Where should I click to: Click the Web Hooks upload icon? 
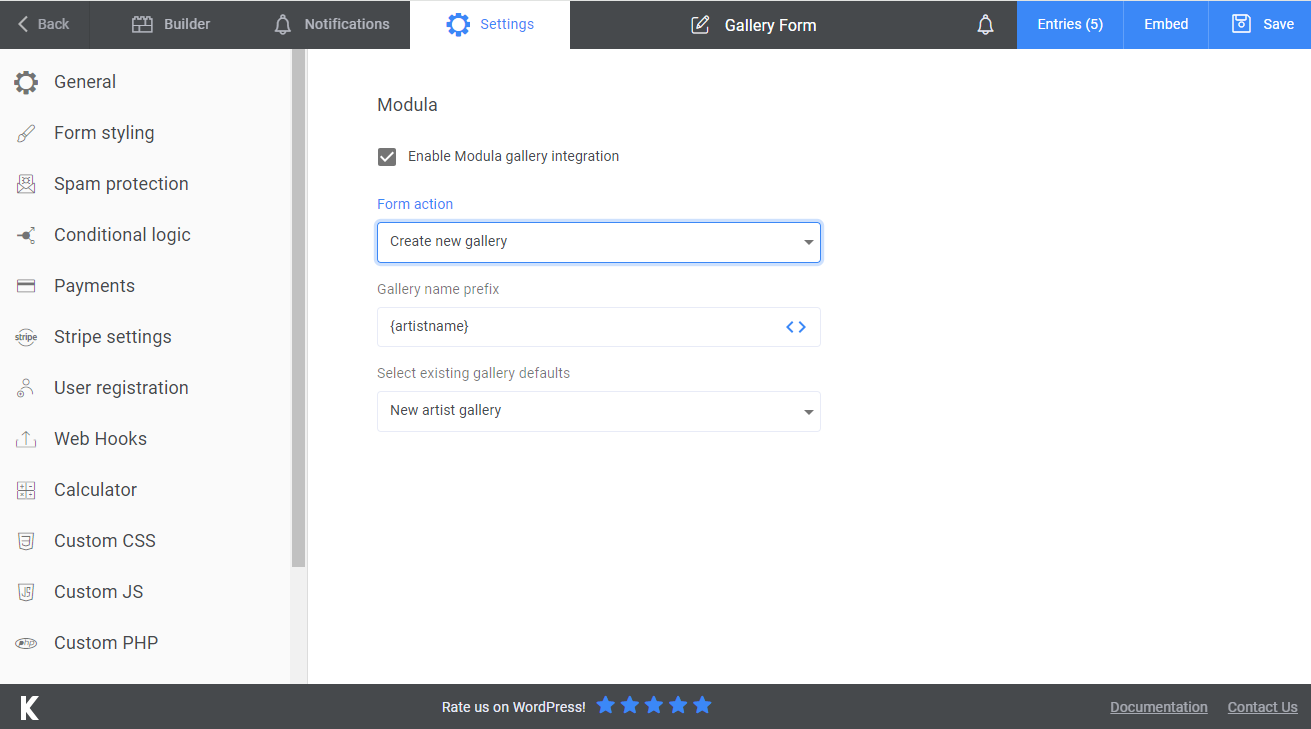coord(26,439)
